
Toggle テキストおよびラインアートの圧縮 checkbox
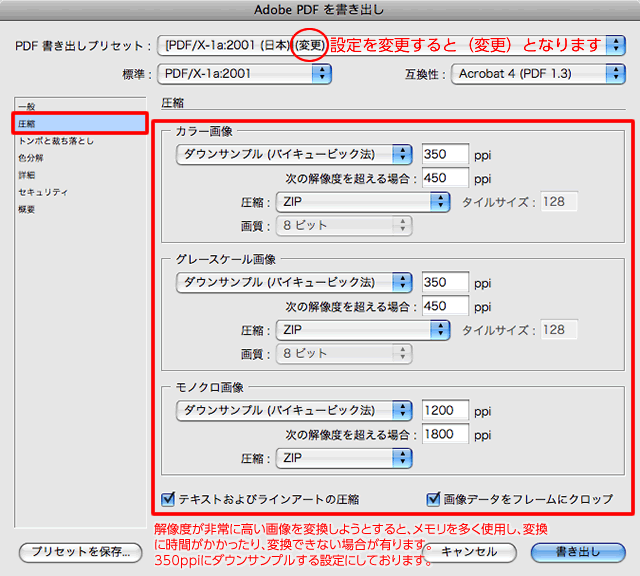click(x=168, y=499)
